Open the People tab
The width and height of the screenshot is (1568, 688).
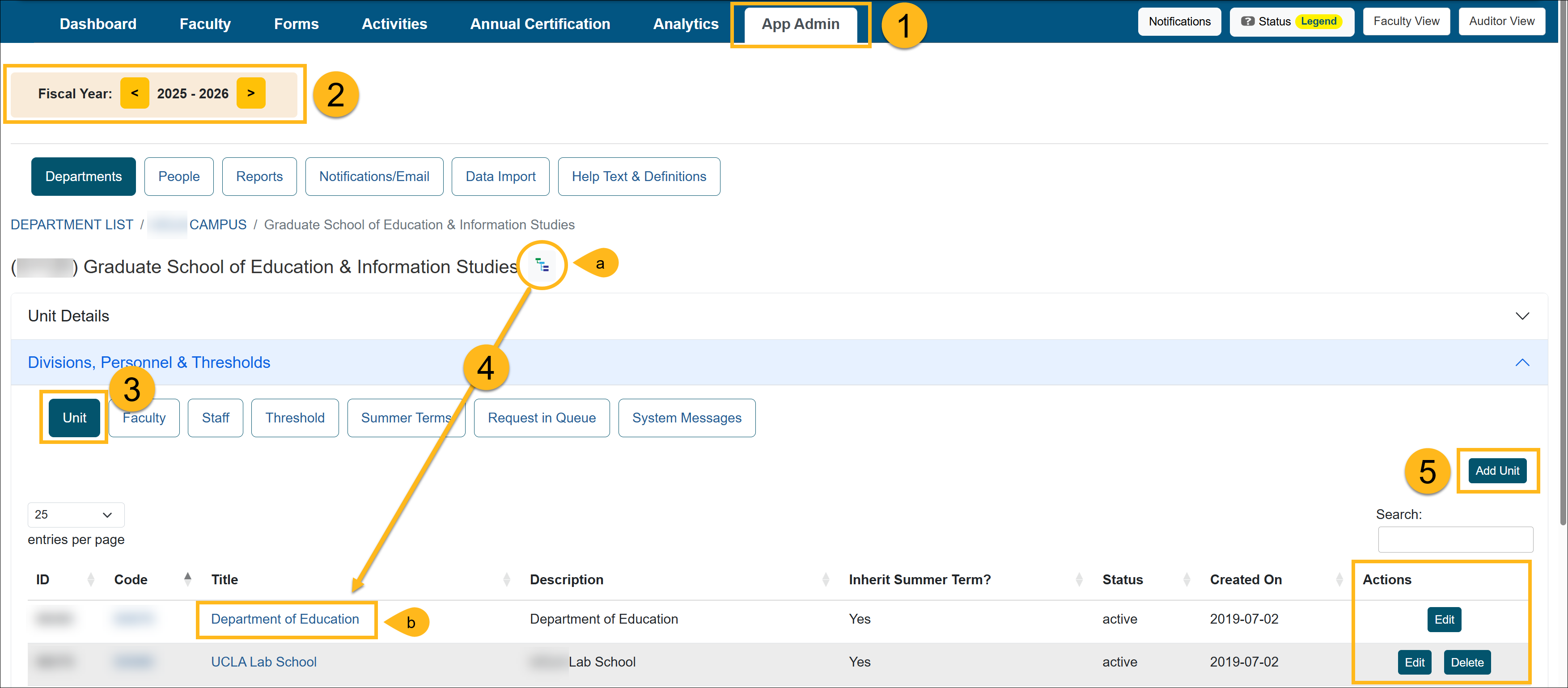click(178, 177)
